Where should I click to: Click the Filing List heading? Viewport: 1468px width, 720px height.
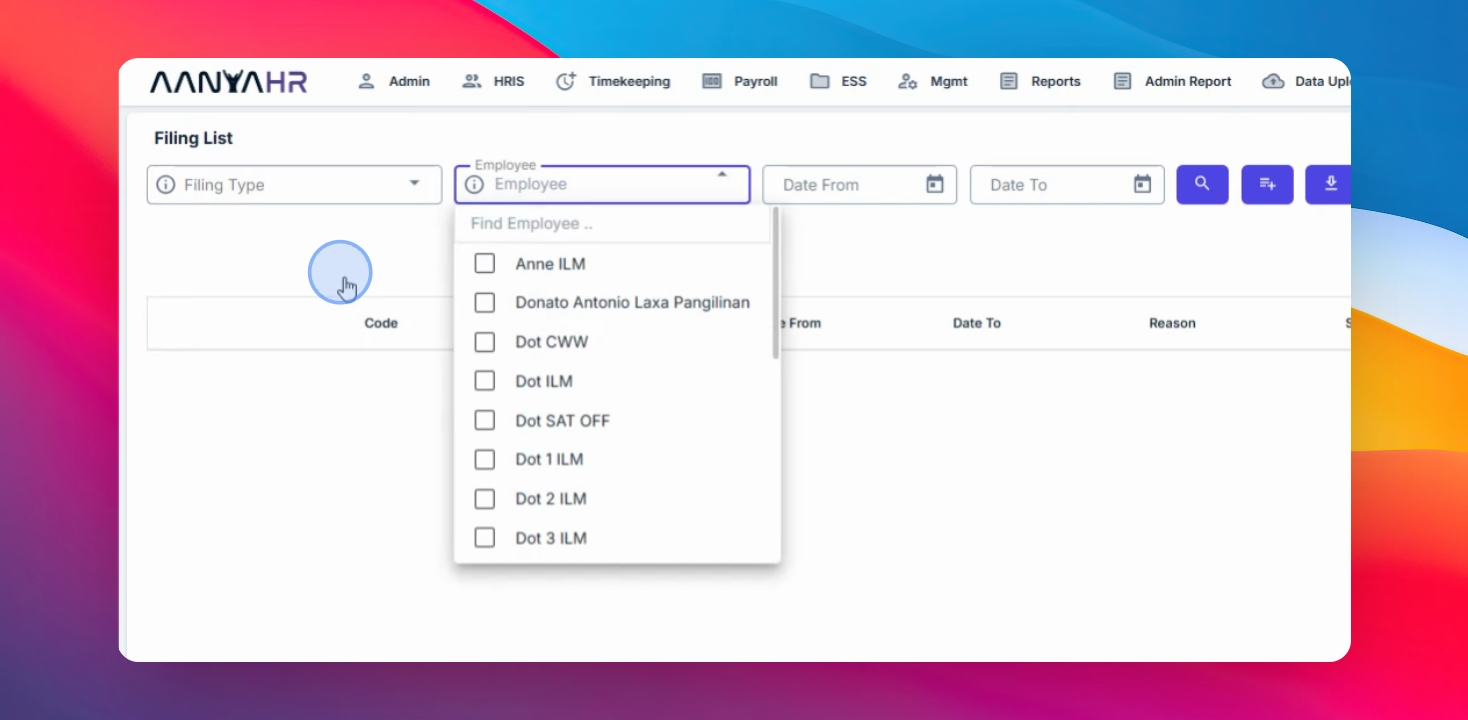click(x=194, y=138)
